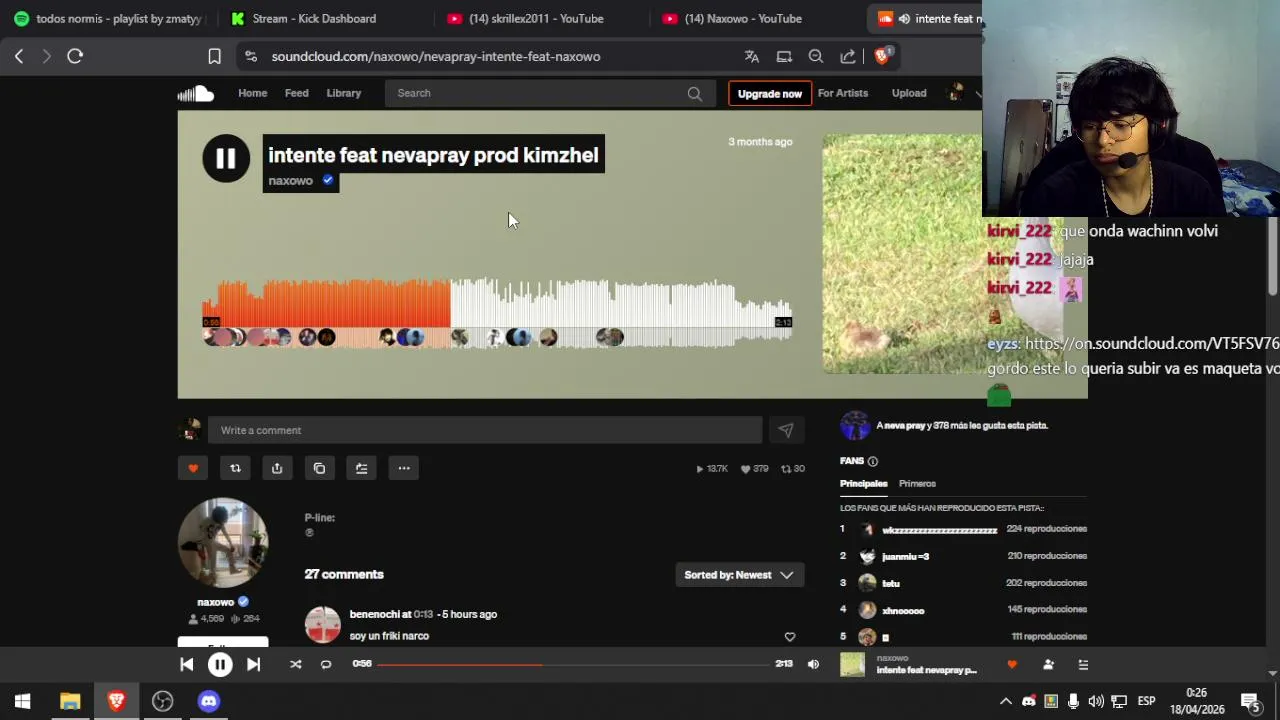Click the Fans info icon

tap(873, 461)
